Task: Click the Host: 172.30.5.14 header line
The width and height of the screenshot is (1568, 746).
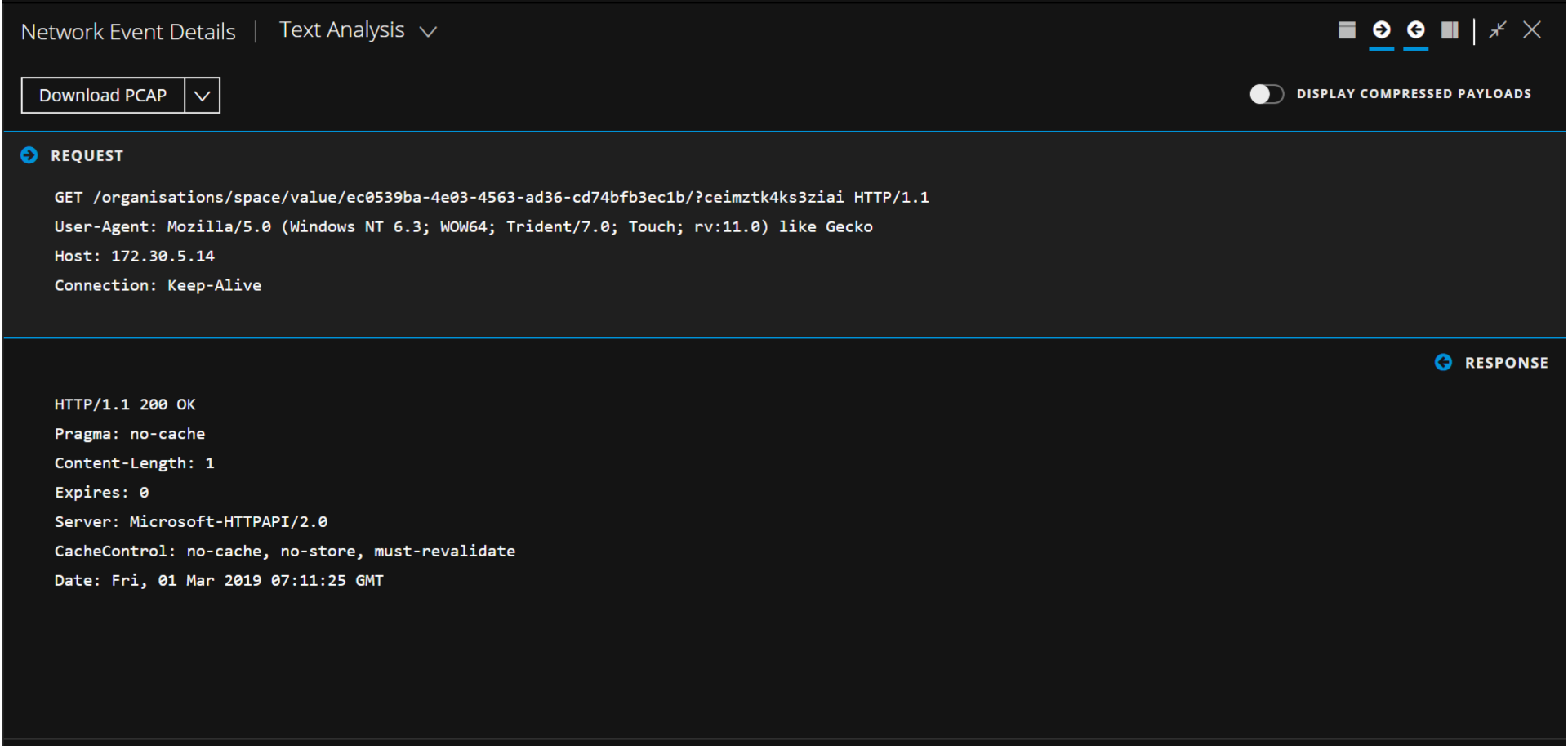Action: coord(134,257)
